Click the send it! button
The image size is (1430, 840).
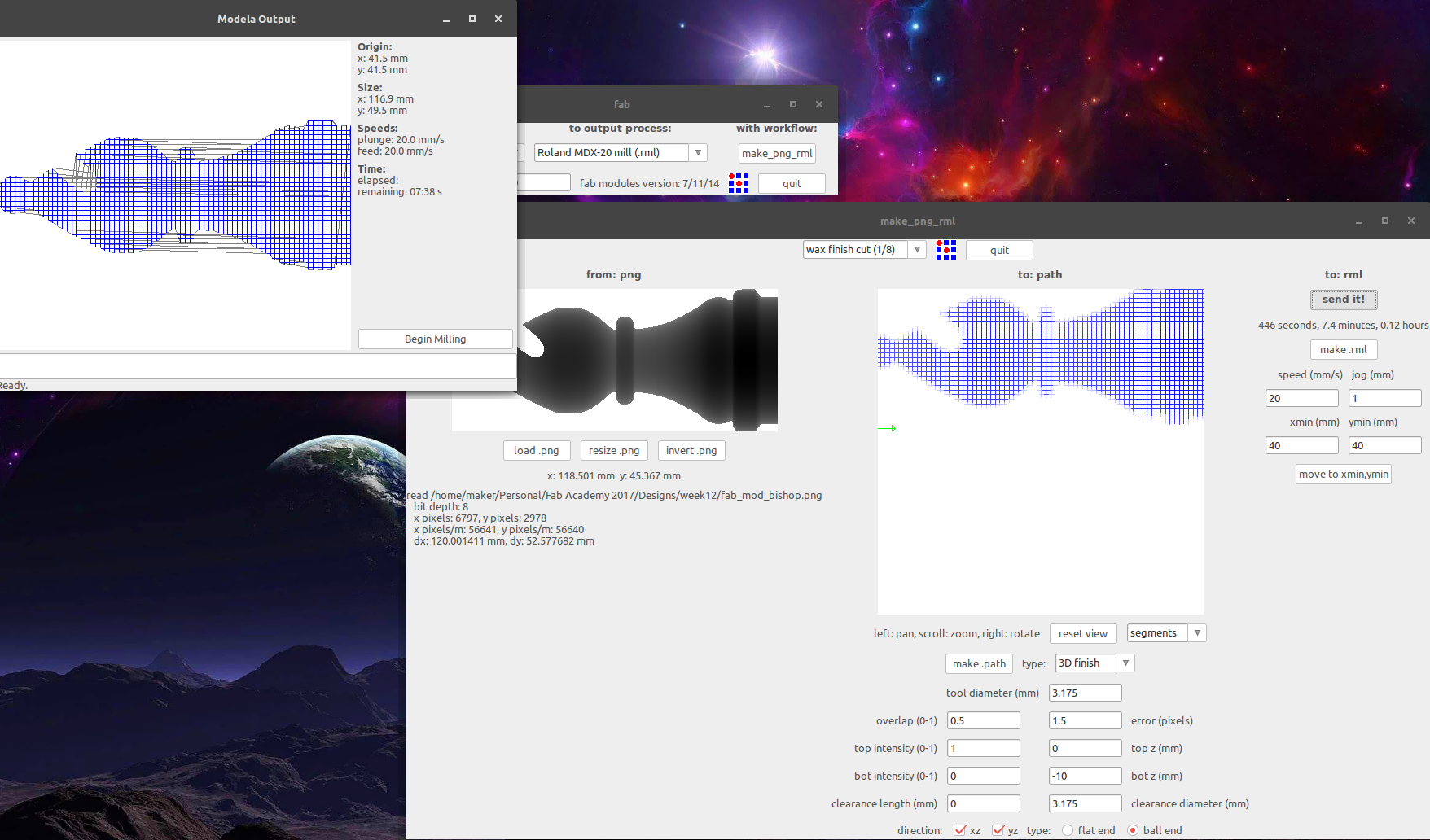(x=1344, y=300)
